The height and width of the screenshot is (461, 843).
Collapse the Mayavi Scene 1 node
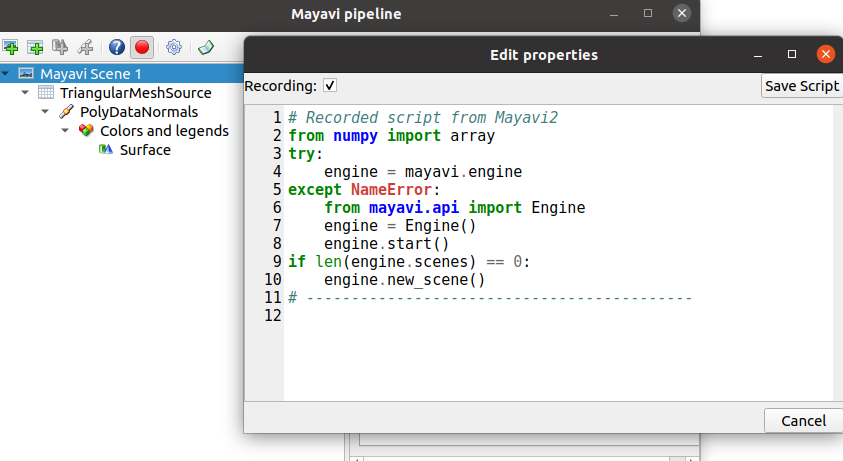point(5,73)
